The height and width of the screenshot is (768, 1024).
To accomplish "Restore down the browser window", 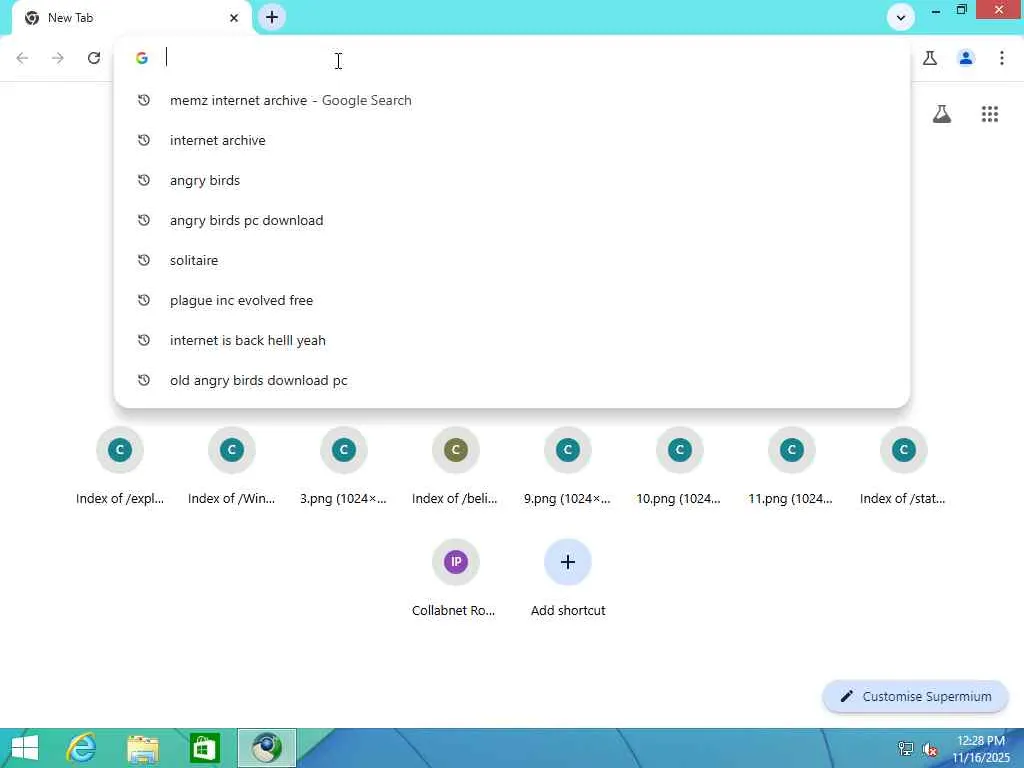I will [x=961, y=10].
